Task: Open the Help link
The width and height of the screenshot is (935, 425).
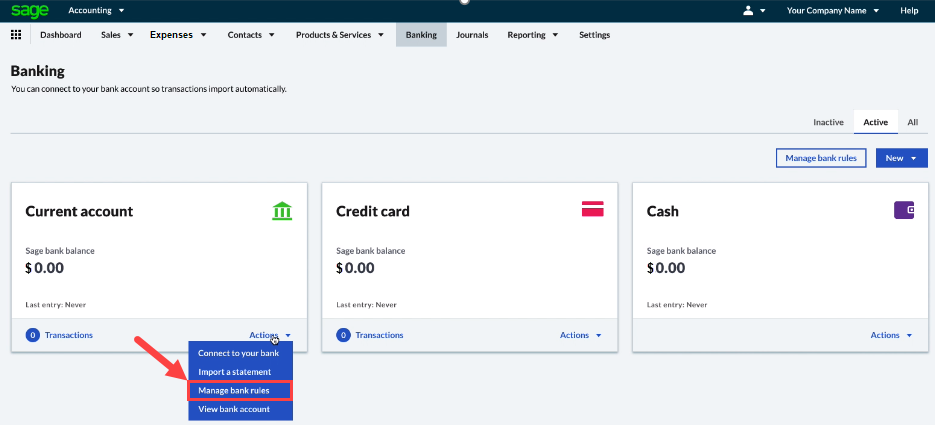Action: [x=909, y=10]
